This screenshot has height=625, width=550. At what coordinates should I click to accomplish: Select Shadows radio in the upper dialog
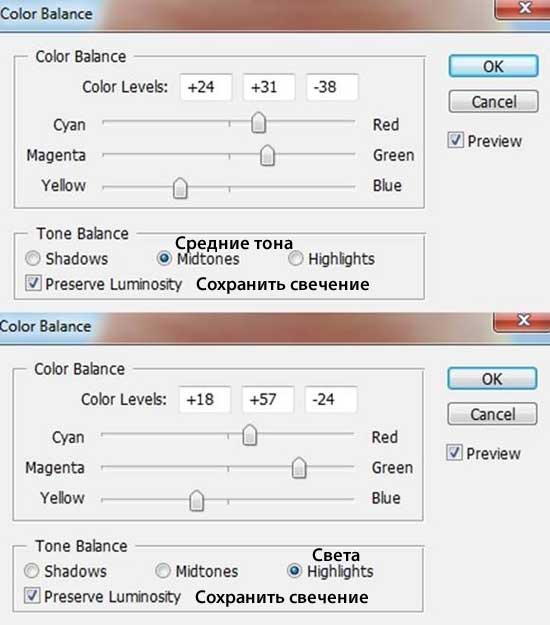tap(33, 258)
